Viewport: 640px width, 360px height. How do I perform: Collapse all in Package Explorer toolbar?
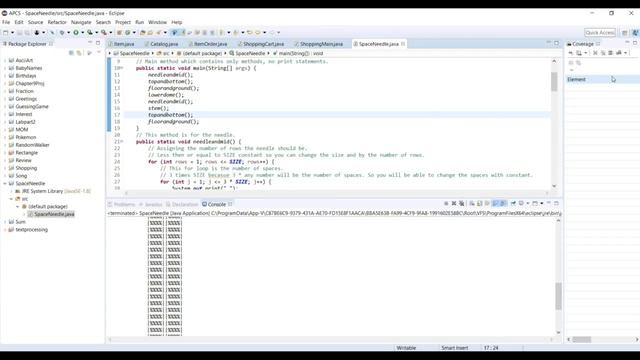point(71,53)
